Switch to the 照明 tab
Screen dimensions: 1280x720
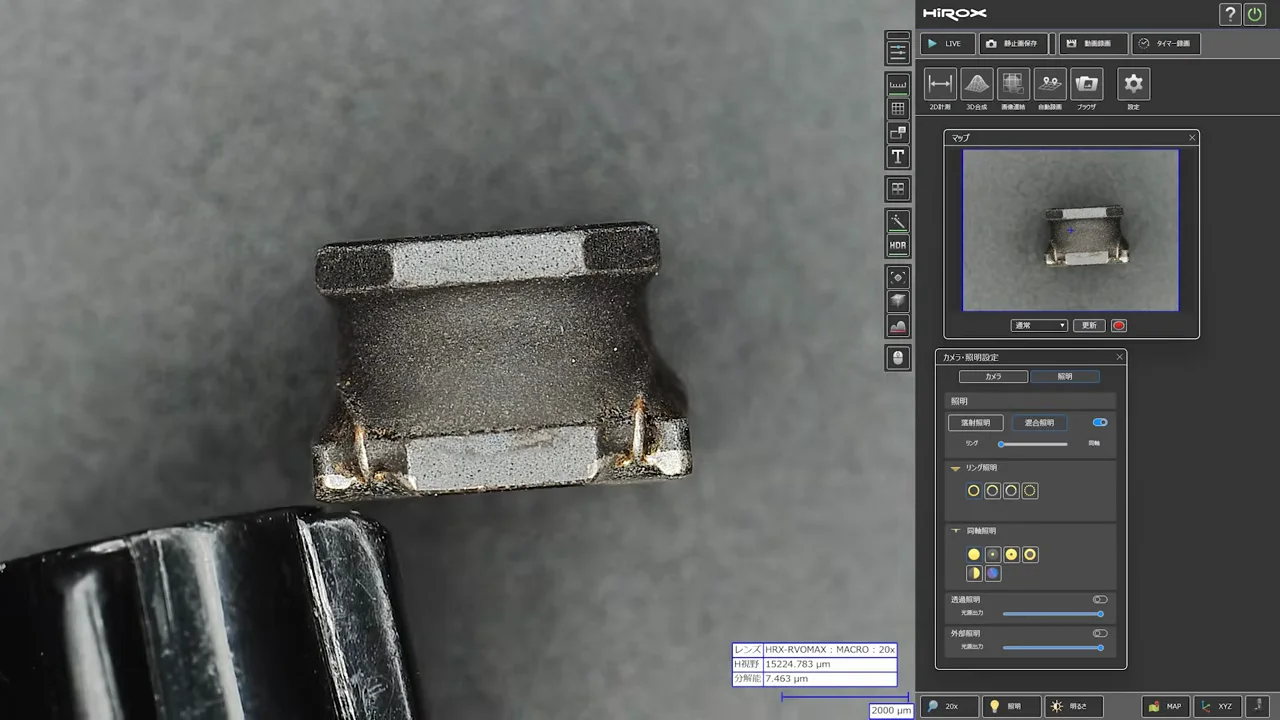click(x=1065, y=377)
